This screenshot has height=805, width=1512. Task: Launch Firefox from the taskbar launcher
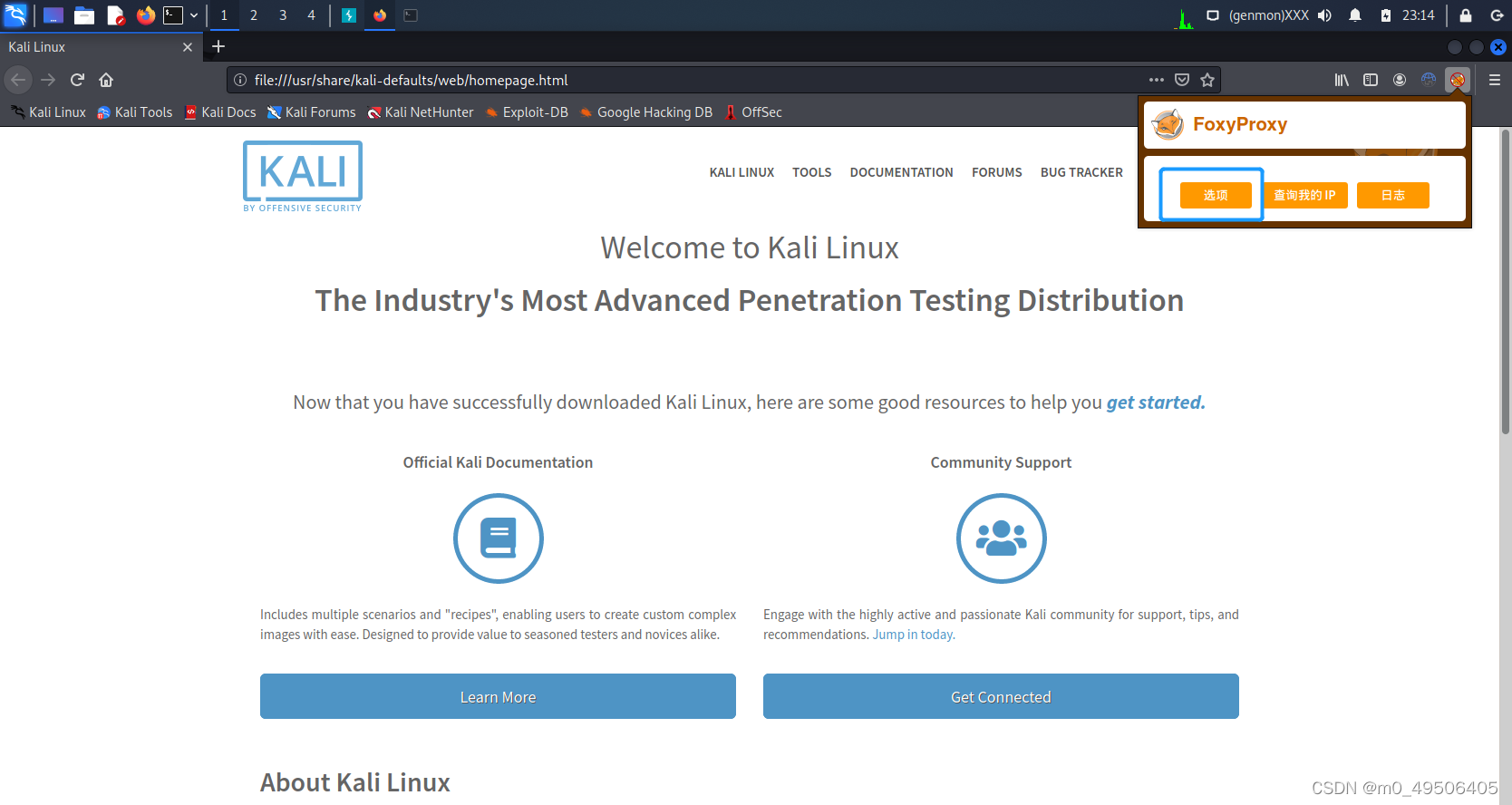point(145,15)
